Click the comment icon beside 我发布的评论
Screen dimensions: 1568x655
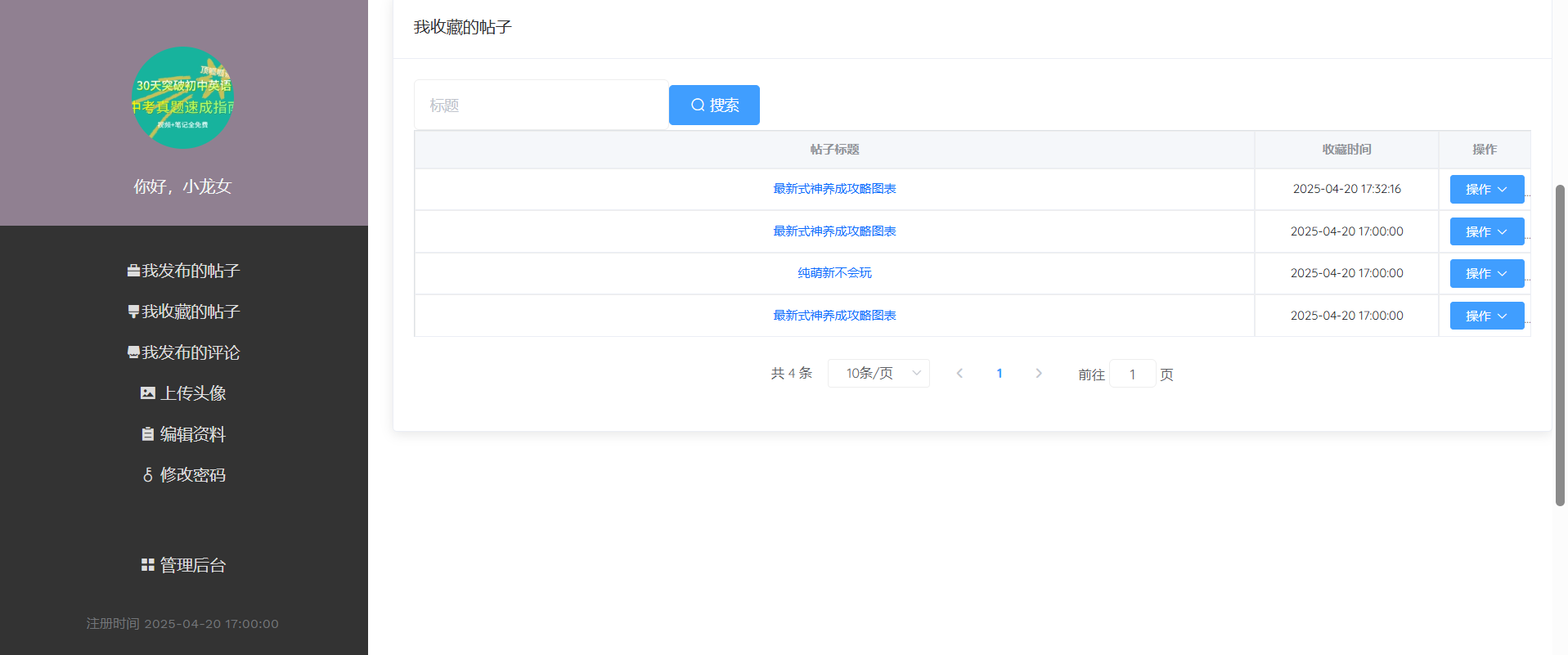pos(133,352)
